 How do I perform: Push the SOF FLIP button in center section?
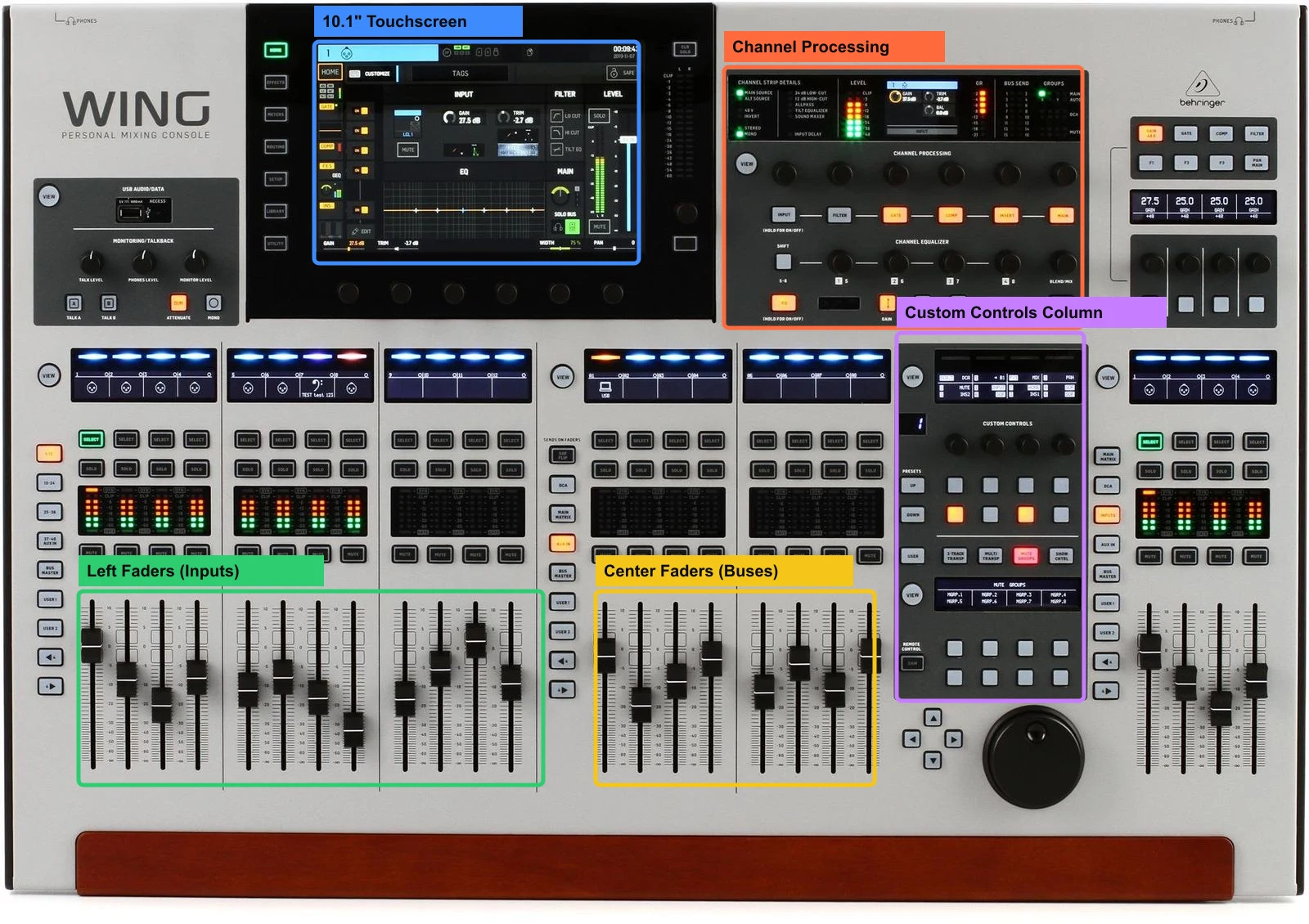(563, 455)
